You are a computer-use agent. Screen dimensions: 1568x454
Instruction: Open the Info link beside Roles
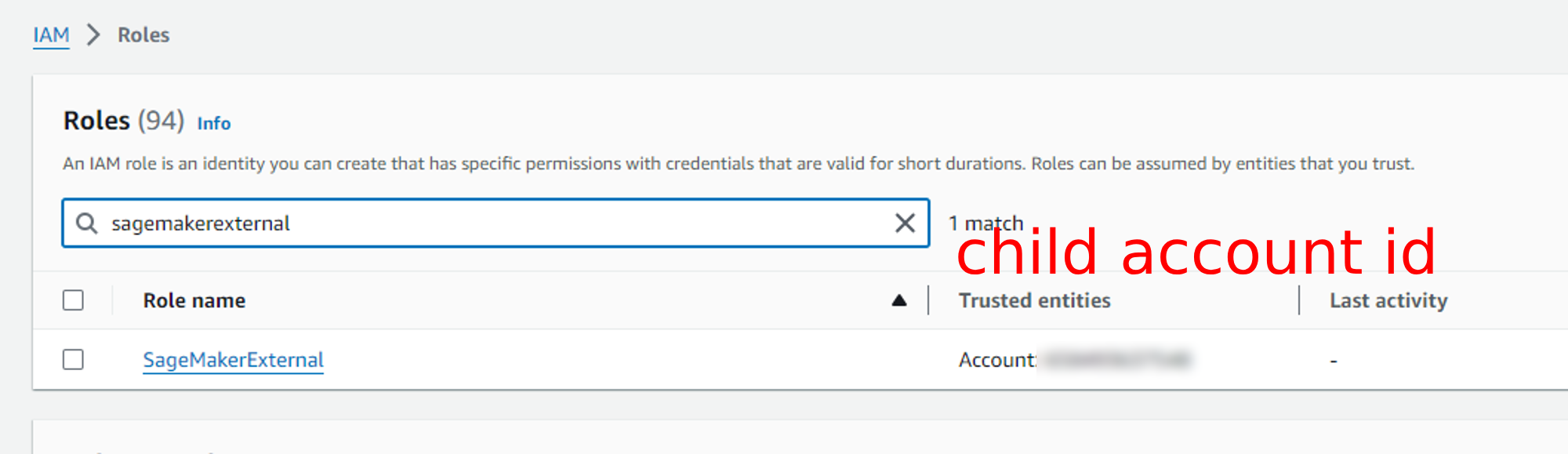click(213, 123)
